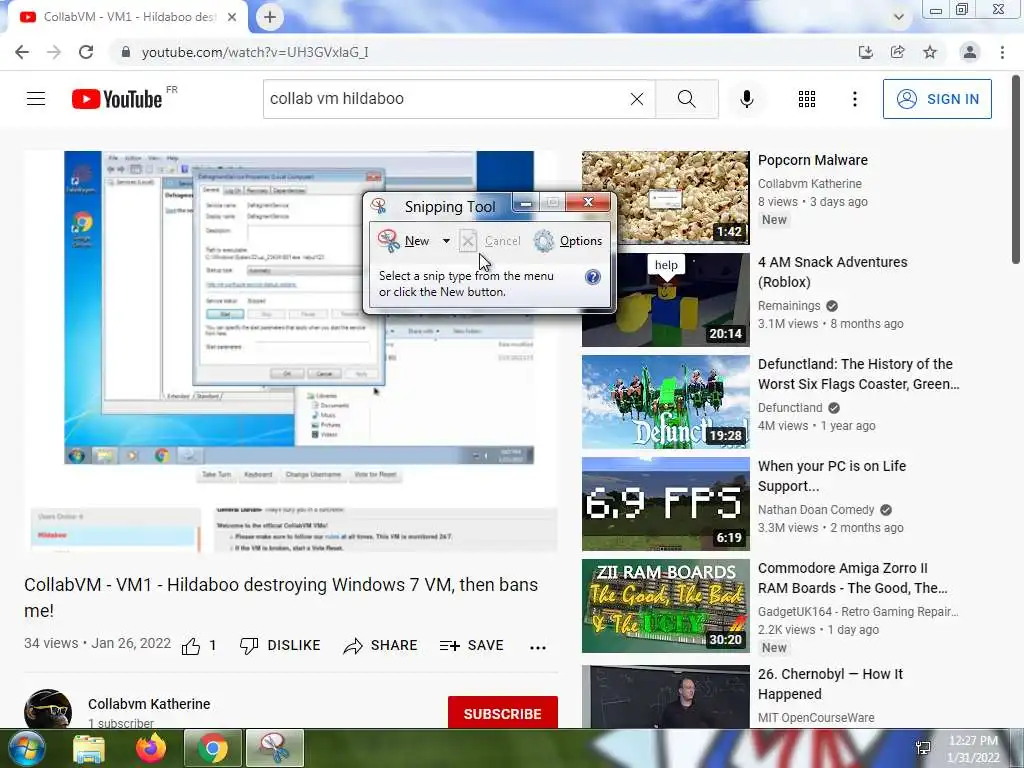Screen dimensions: 1024x768
Task: Open the Chrome profile avatar icon
Action: point(970,52)
